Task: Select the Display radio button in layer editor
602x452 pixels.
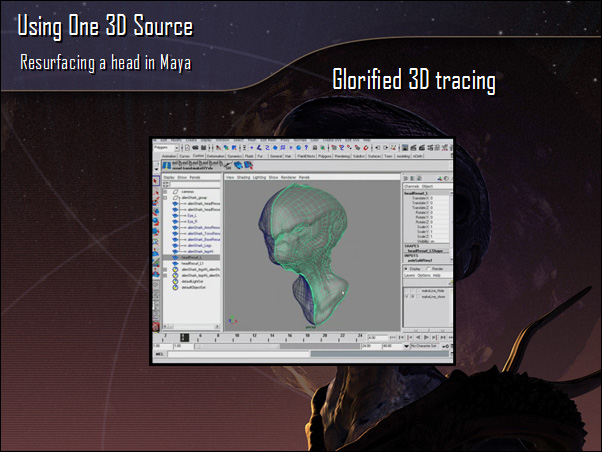Action: [x=407, y=269]
